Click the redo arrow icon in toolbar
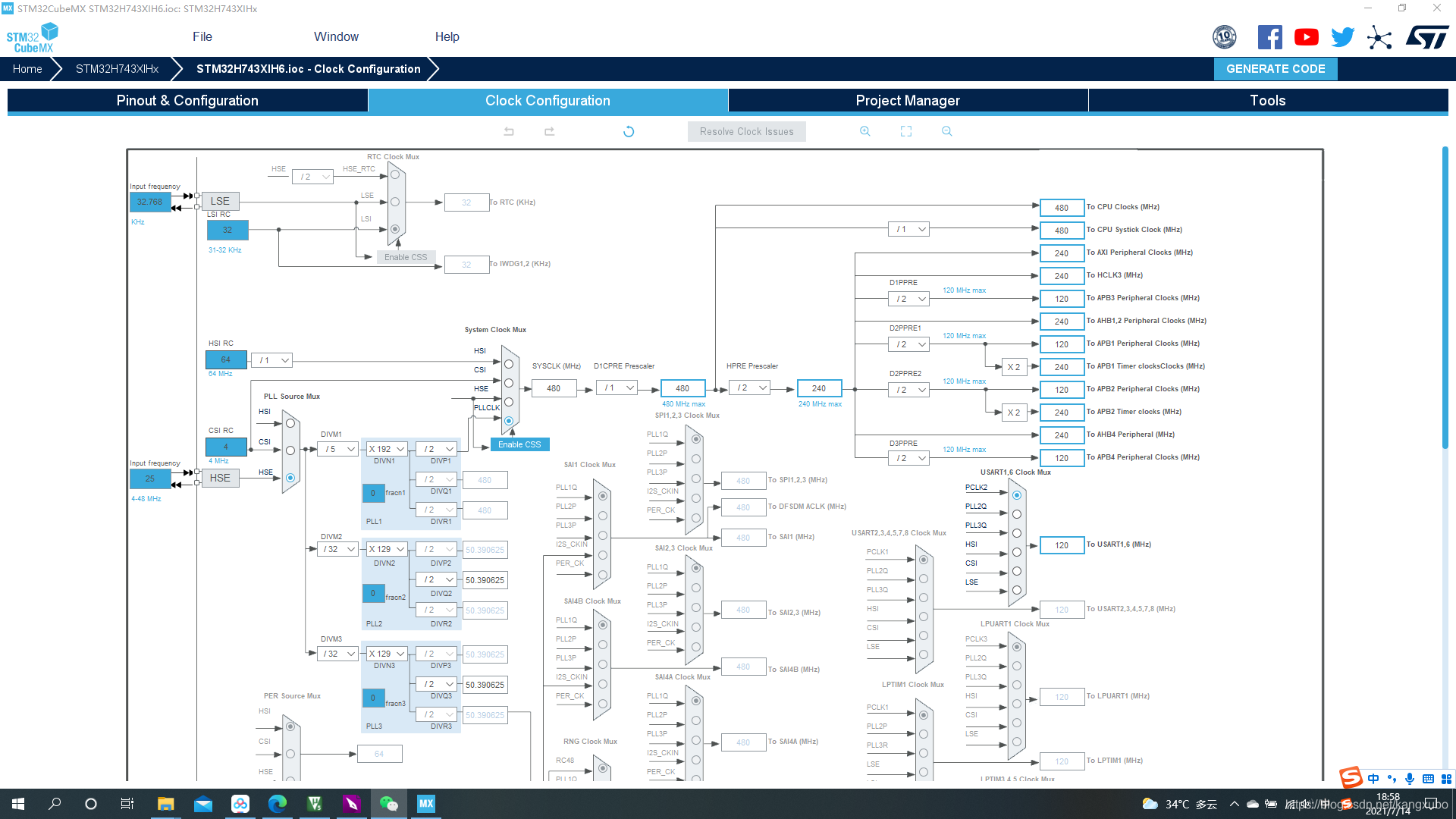1456x819 pixels. click(549, 131)
